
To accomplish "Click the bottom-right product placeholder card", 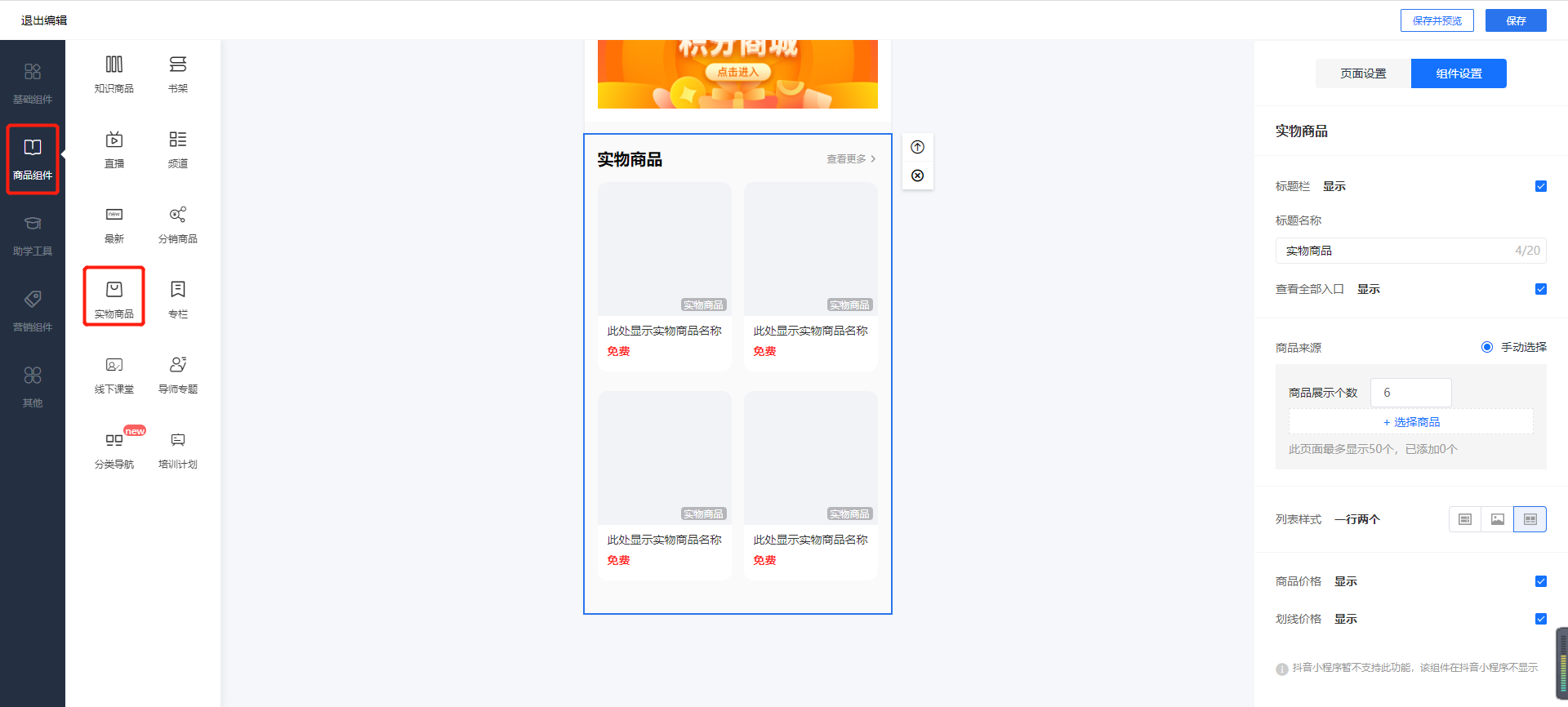I will point(811,486).
